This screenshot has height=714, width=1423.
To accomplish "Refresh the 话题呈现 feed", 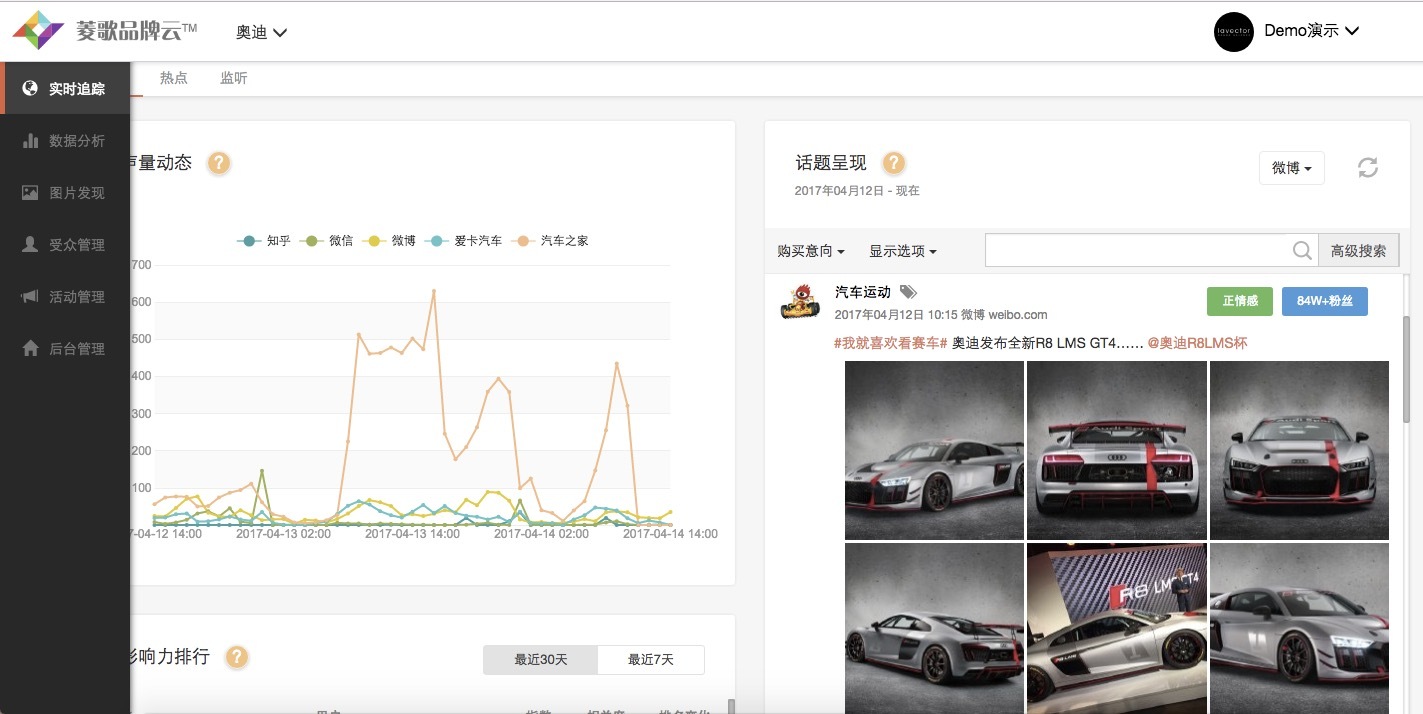I will 1368,168.
